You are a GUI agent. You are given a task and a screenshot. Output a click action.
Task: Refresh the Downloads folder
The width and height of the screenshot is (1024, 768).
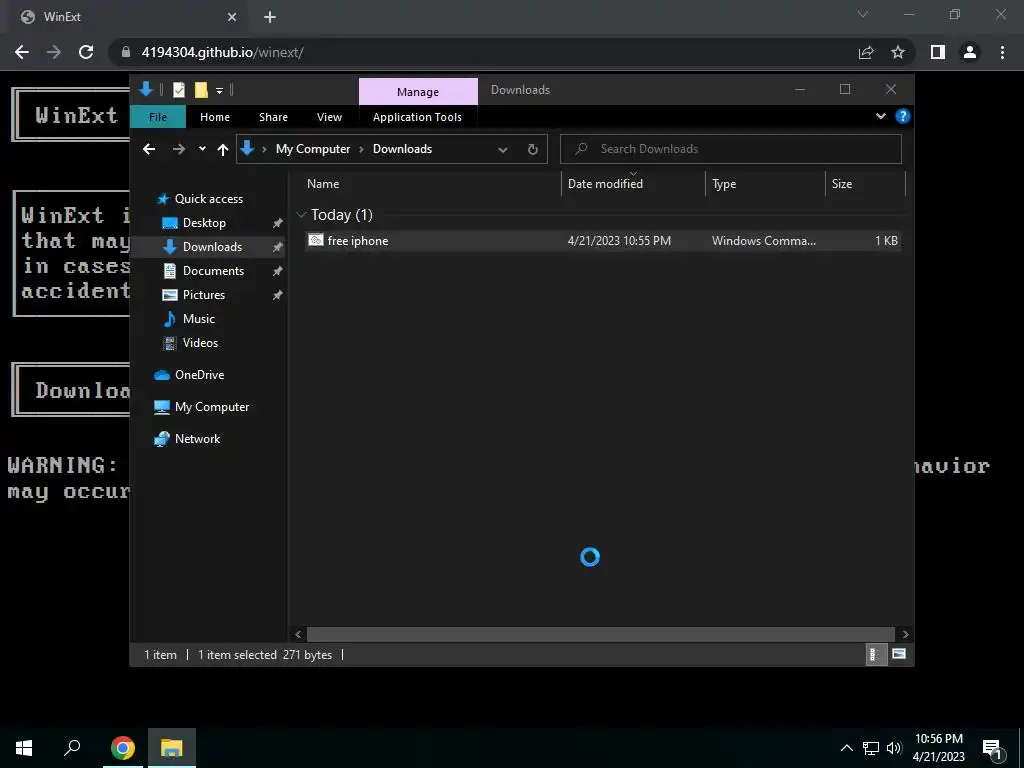pos(533,150)
